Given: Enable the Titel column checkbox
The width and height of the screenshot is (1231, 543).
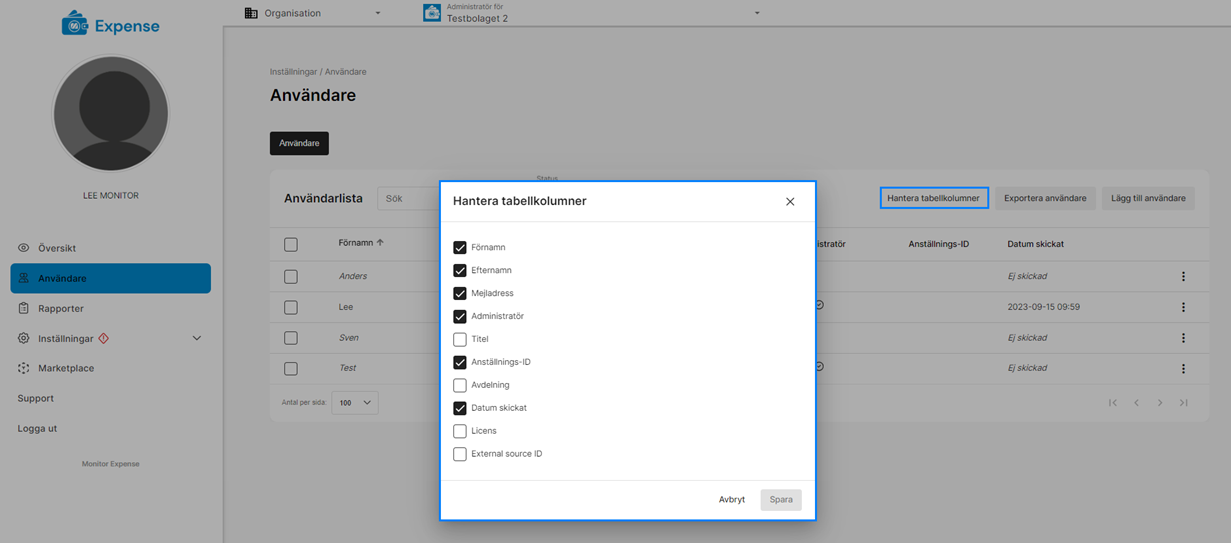Looking at the screenshot, I should pos(460,339).
